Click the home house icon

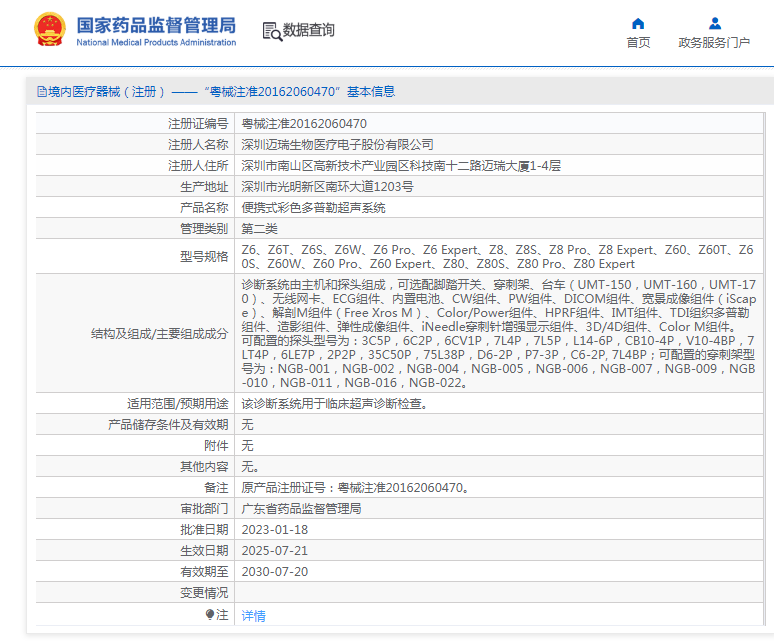638,23
